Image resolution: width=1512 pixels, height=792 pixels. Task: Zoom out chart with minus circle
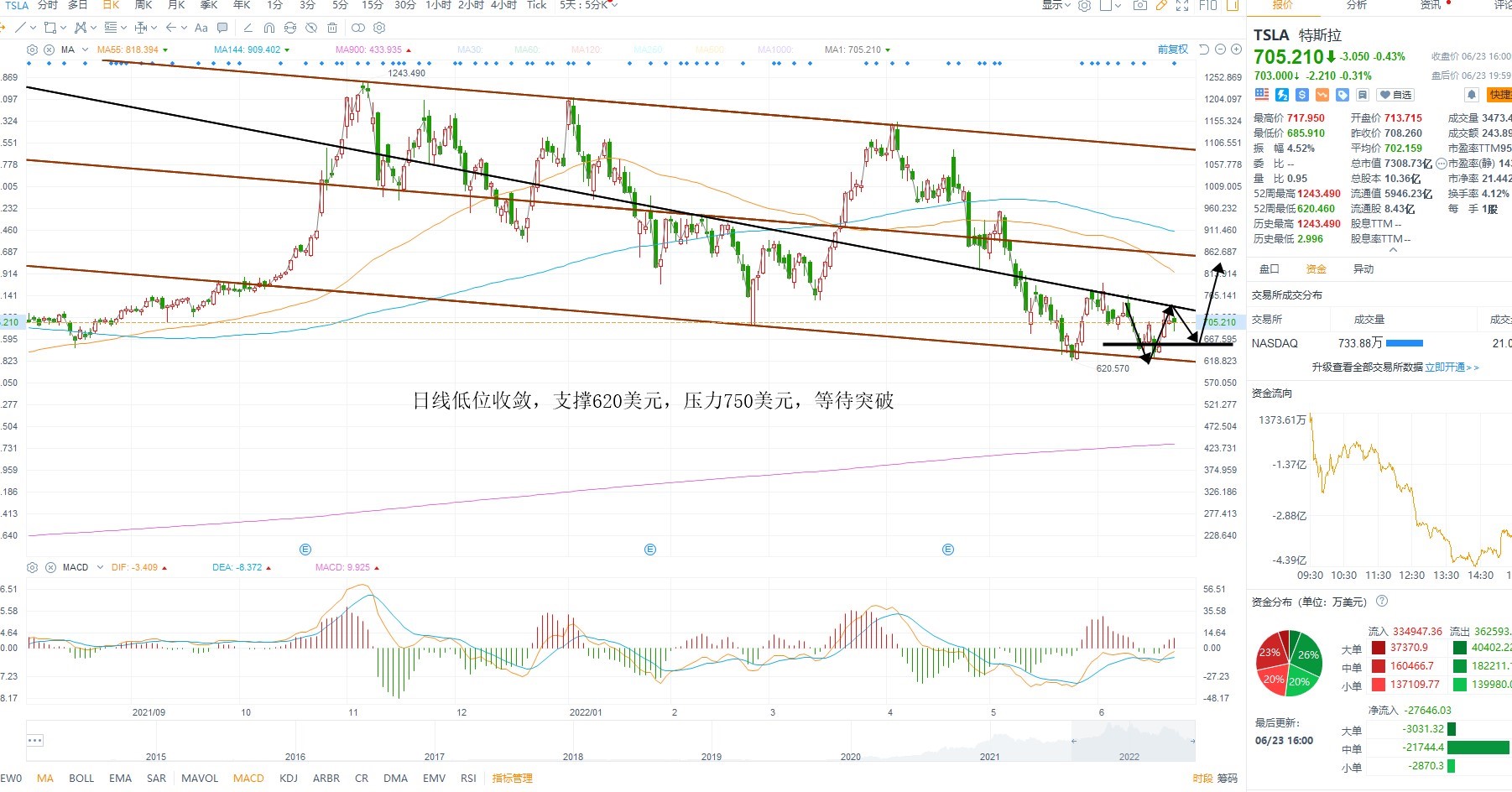(1220, 49)
